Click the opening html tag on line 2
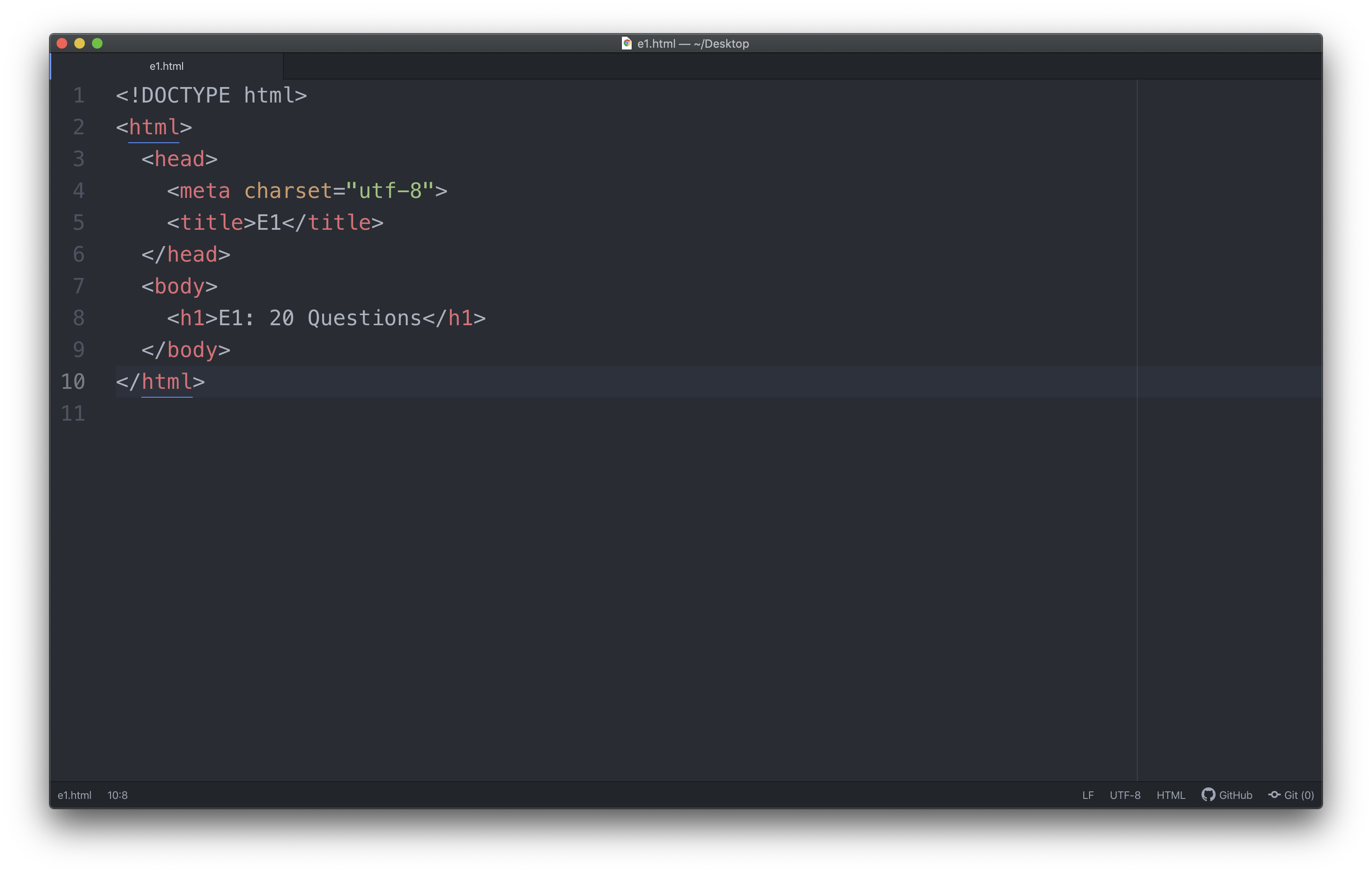1372x874 pixels. [154, 127]
